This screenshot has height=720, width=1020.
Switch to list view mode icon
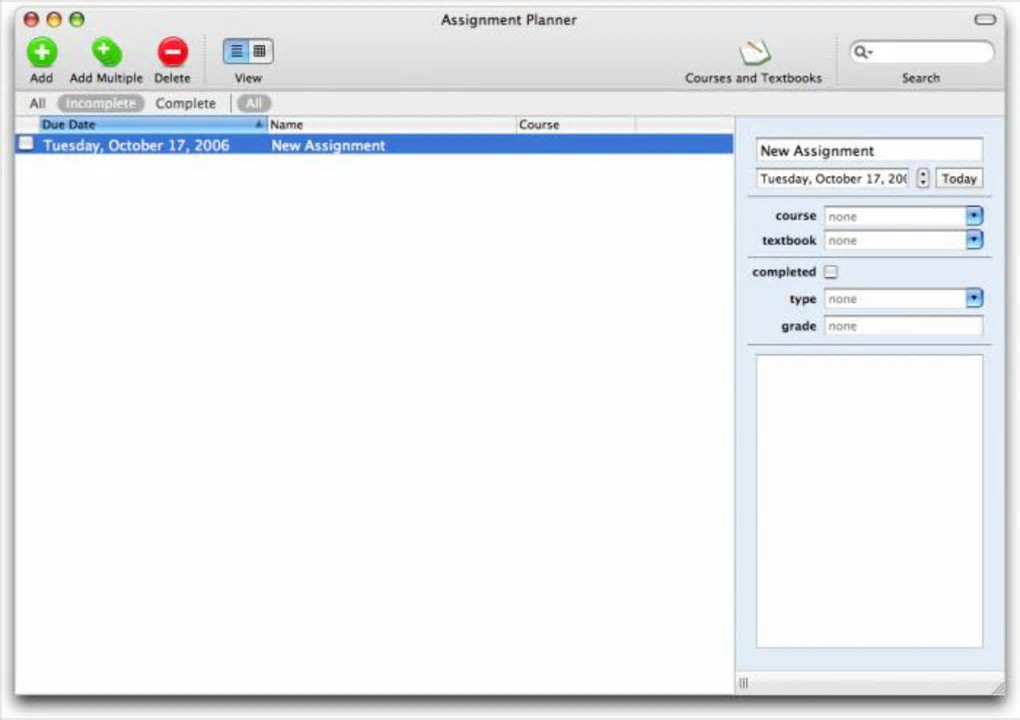[236, 51]
